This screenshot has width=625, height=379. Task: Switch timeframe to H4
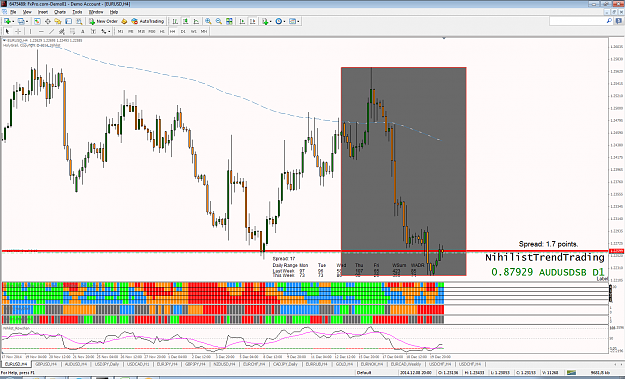point(173,31)
